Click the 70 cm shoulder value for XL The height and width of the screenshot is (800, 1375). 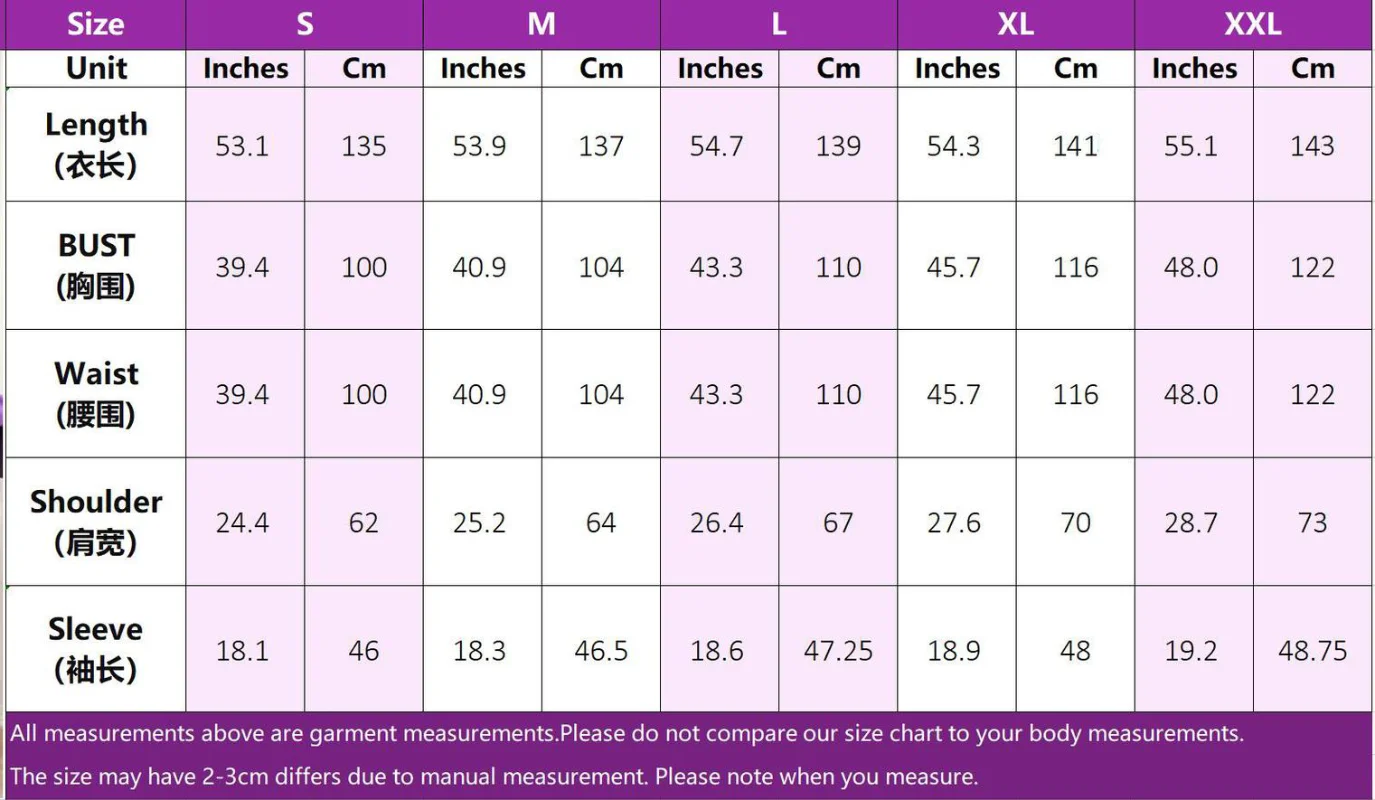pos(1075,523)
